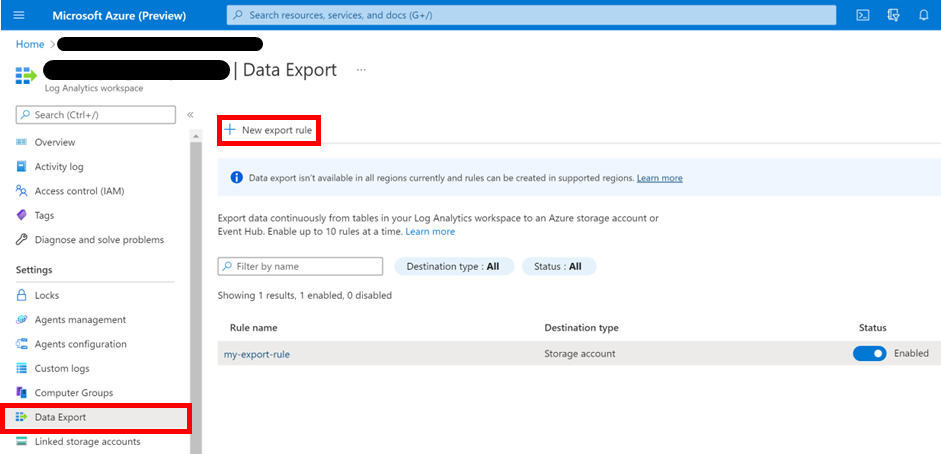This screenshot has height=454, width=941.
Task: Open Cloud Shell from the top bar
Action: (x=863, y=16)
